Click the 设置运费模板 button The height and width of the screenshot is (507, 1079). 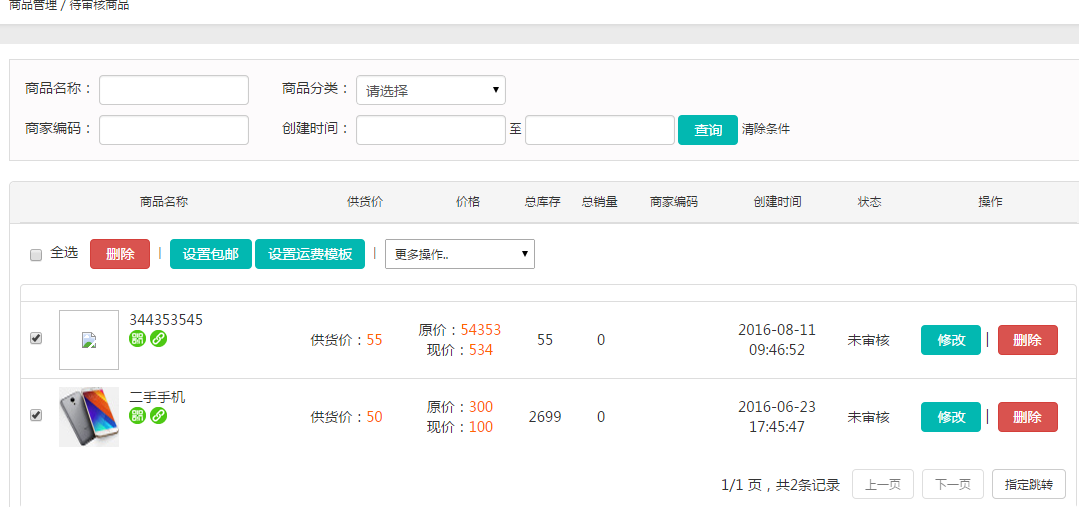click(x=310, y=254)
